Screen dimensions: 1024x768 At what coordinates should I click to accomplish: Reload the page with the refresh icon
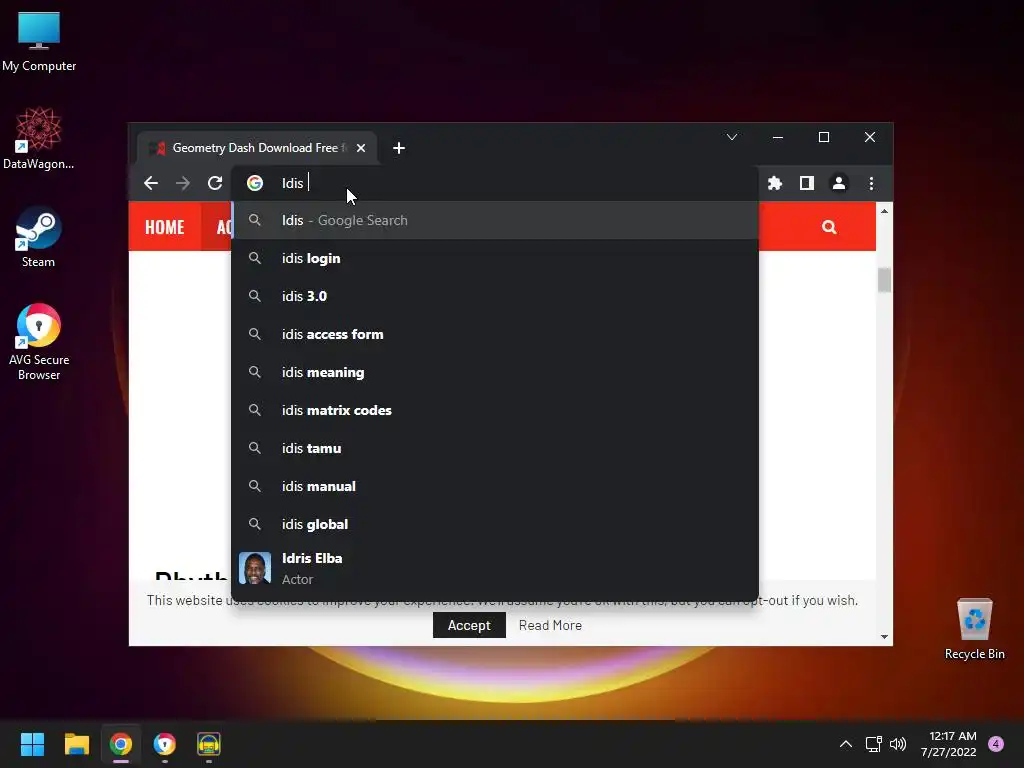pos(215,184)
